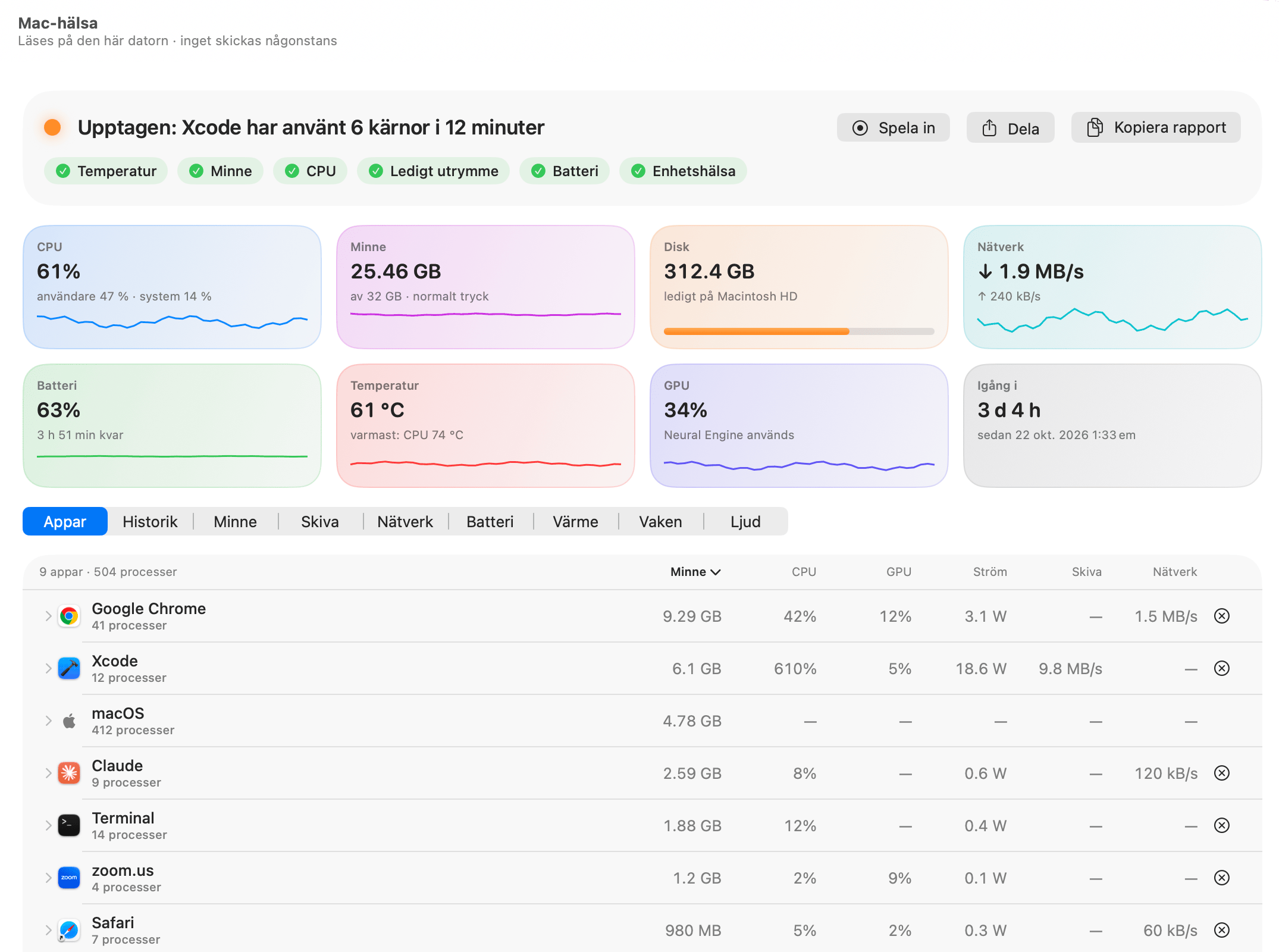Click the zoom.us app icon
This screenshot has width=1279, height=952.
click(69, 878)
